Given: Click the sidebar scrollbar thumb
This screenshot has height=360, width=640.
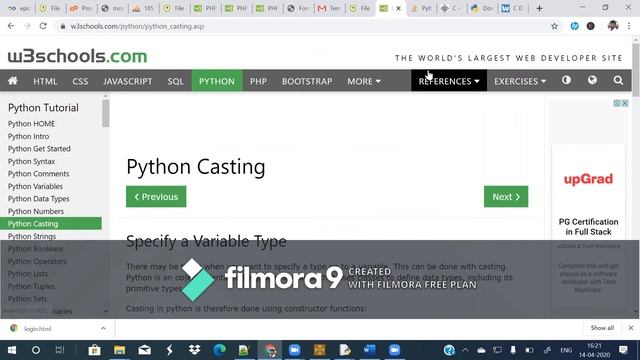Looking at the screenshot, I should click(106, 113).
